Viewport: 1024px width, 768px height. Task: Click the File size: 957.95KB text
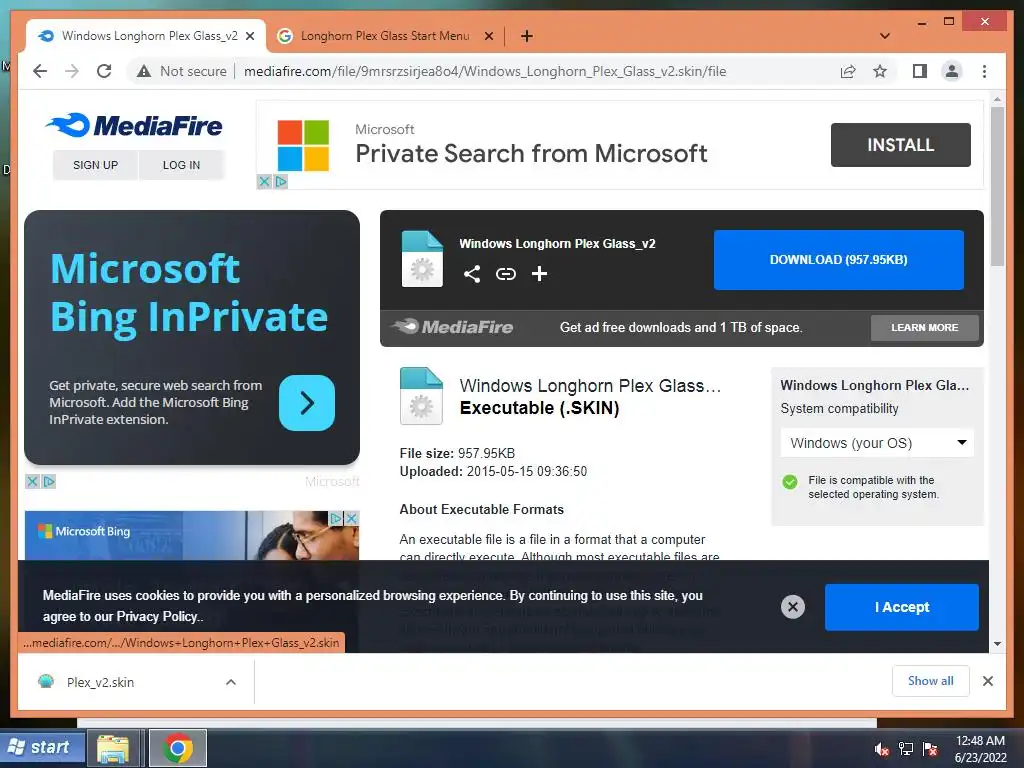pyautogui.click(x=457, y=453)
